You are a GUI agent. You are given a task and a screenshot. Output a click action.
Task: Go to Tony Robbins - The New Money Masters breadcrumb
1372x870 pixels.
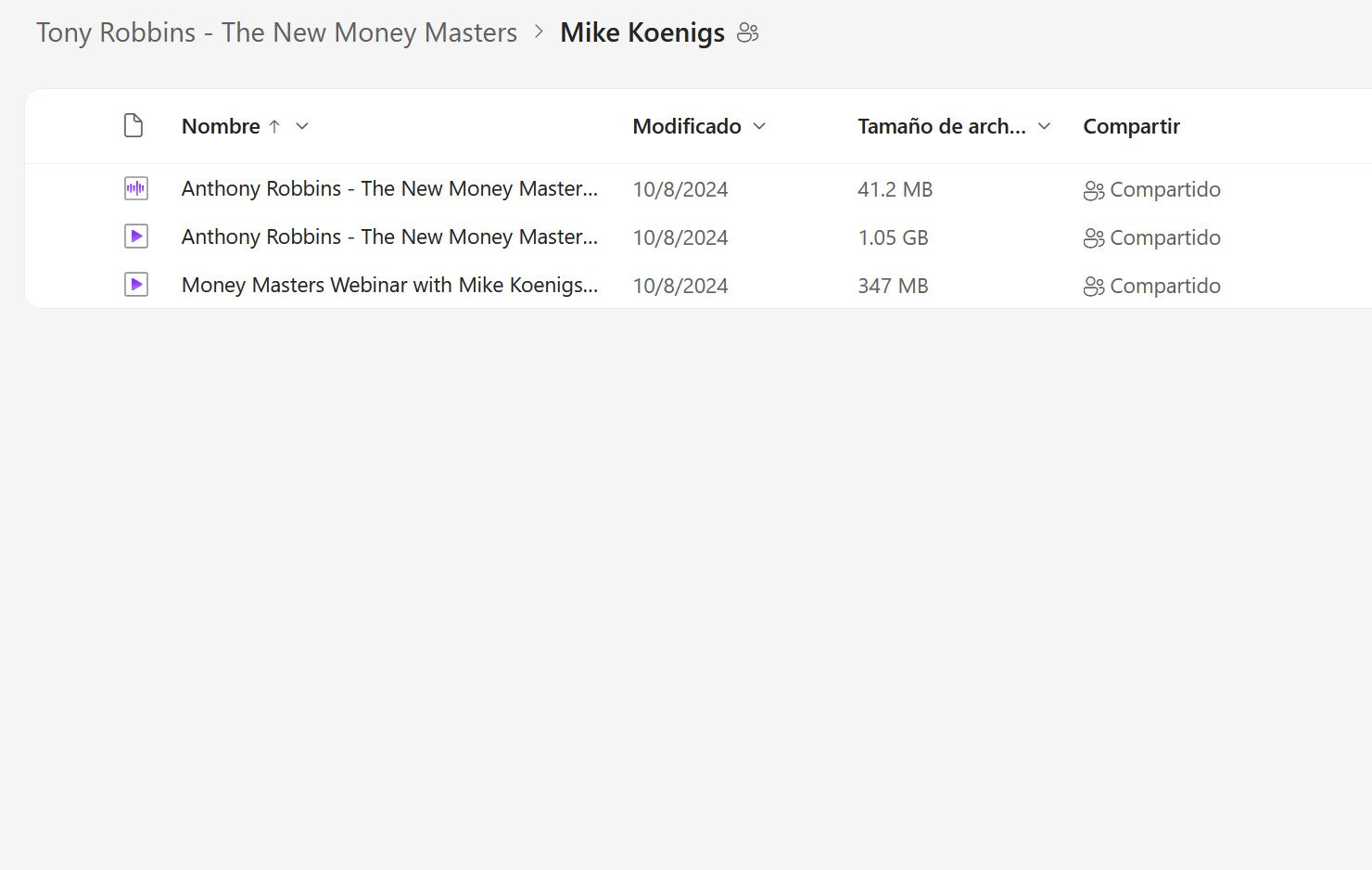276,32
